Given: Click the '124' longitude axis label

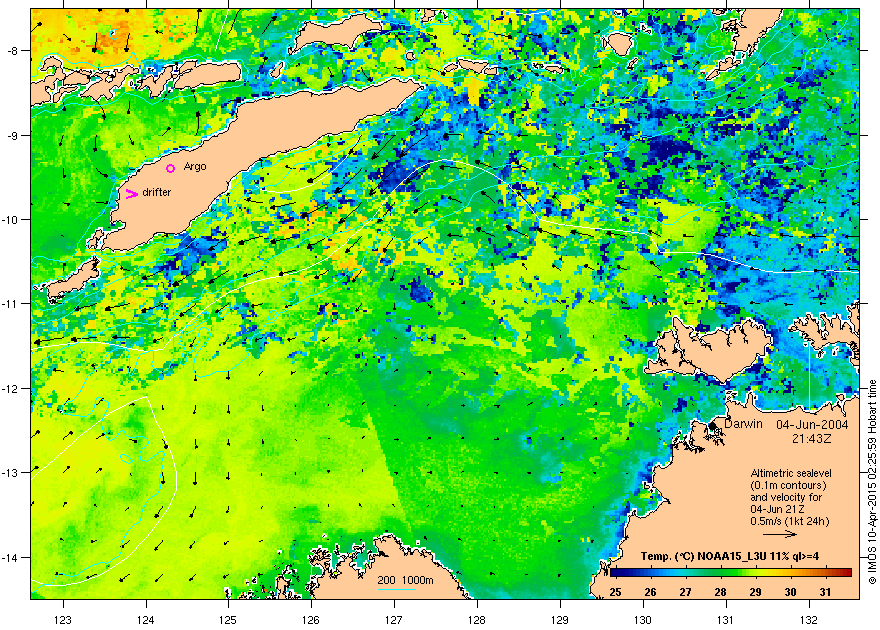Looking at the screenshot, I should point(146,620).
